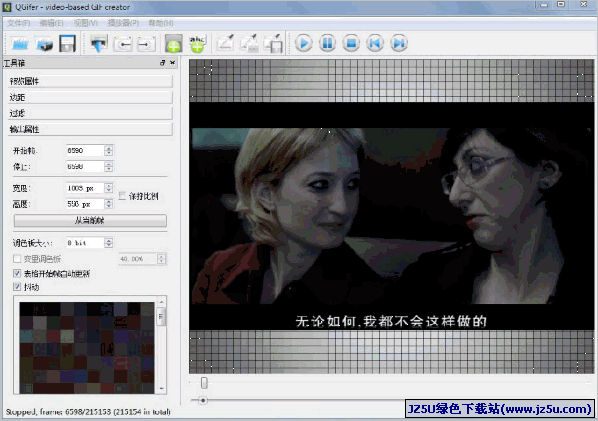
Task: Expand the 过滤 toolbox section
Action: (x=90, y=113)
